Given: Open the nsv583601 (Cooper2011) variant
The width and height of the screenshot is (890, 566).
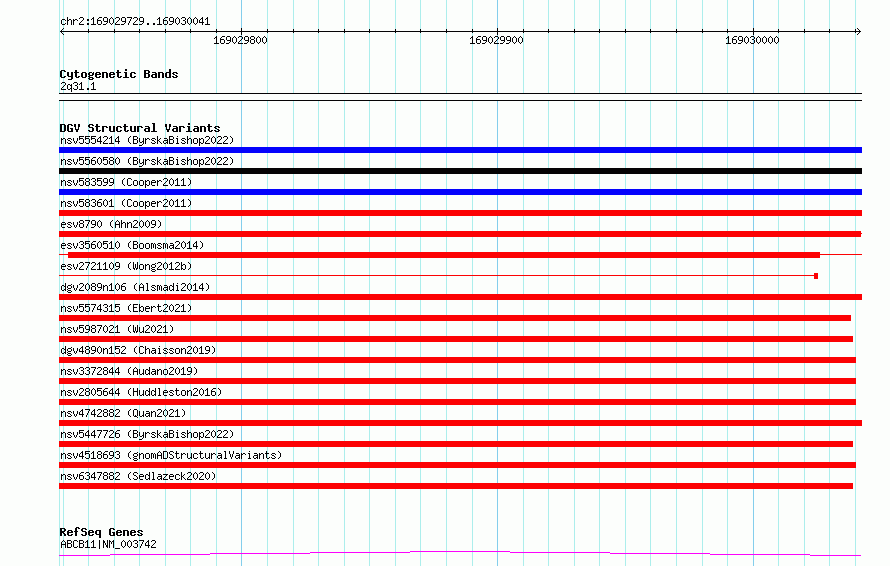Looking at the screenshot, I should [126, 203].
